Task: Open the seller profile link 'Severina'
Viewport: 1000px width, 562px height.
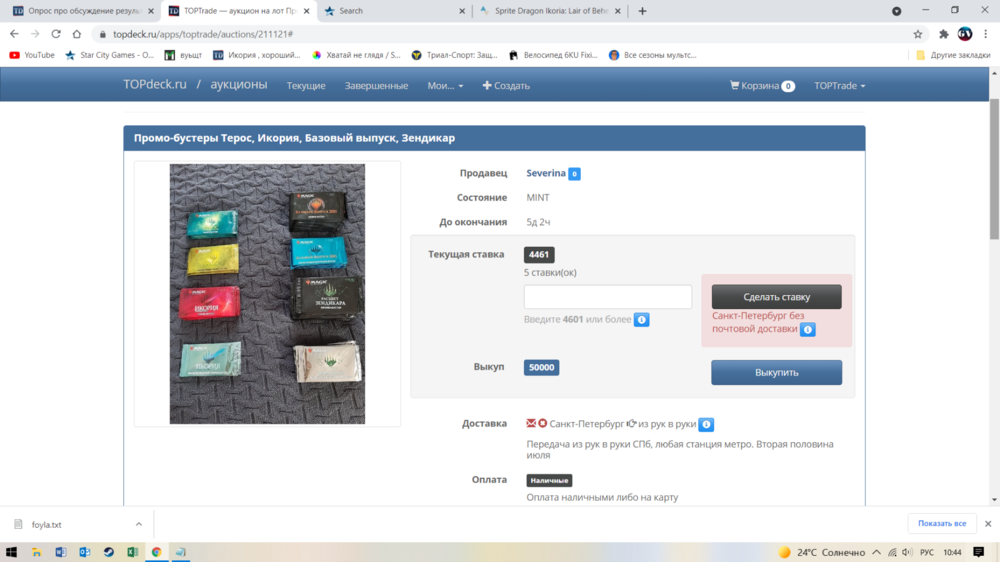Action: point(546,173)
